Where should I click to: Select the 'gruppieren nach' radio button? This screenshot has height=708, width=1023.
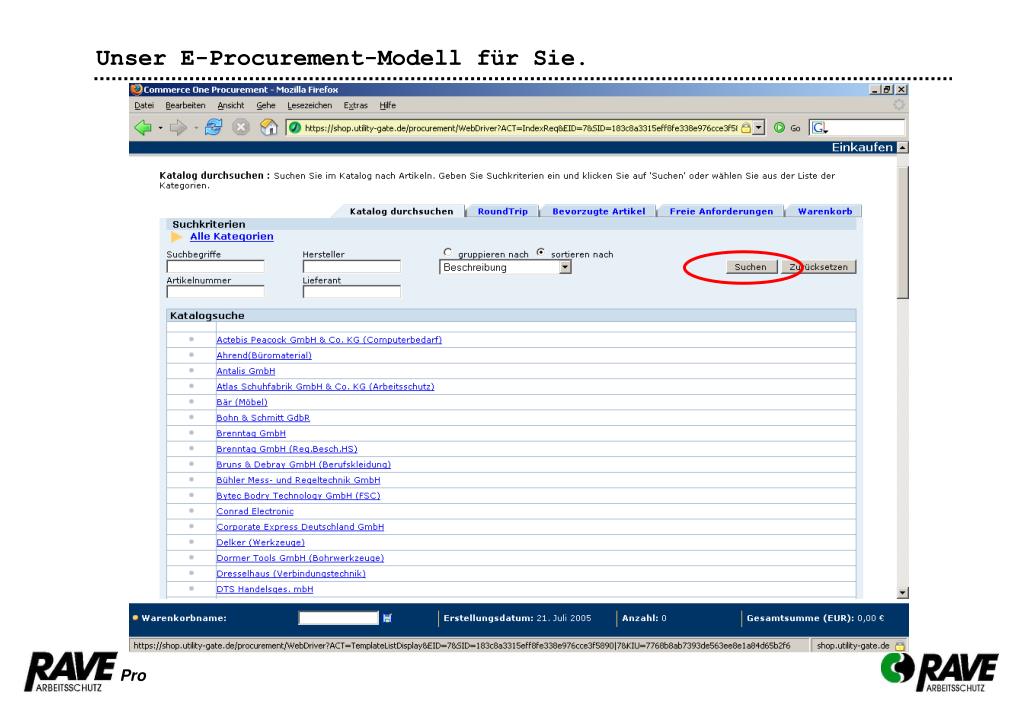448,253
